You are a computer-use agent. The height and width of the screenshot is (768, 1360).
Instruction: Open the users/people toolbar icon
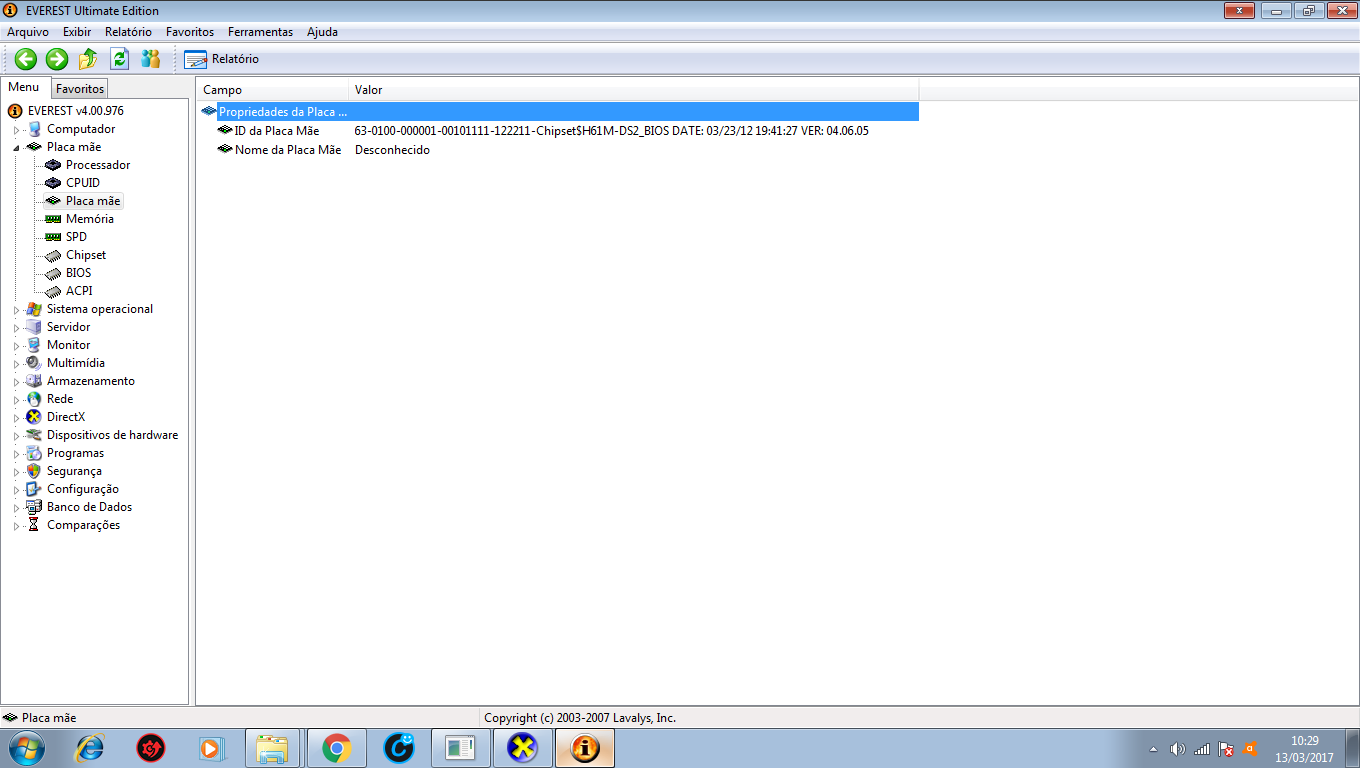tap(150, 59)
